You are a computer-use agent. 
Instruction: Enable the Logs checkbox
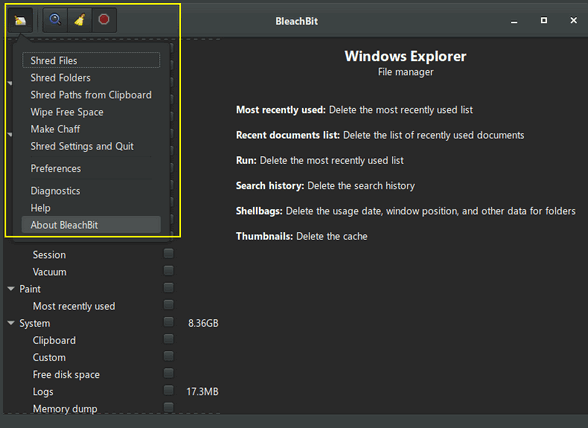169,390
